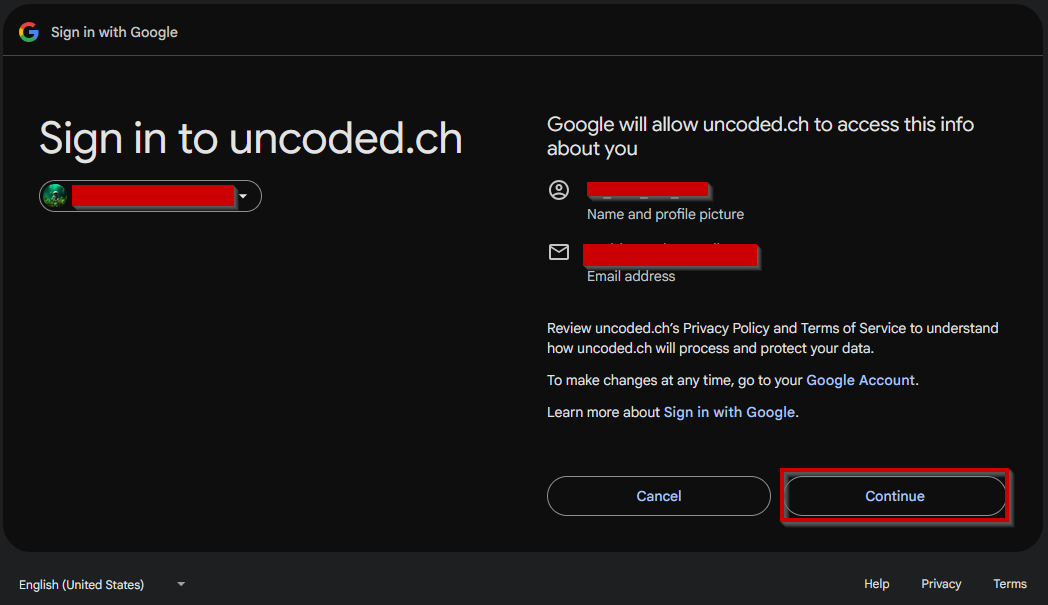This screenshot has width=1048, height=605.
Task: Click the Google logo icon
Action: click(x=29, y=32)
